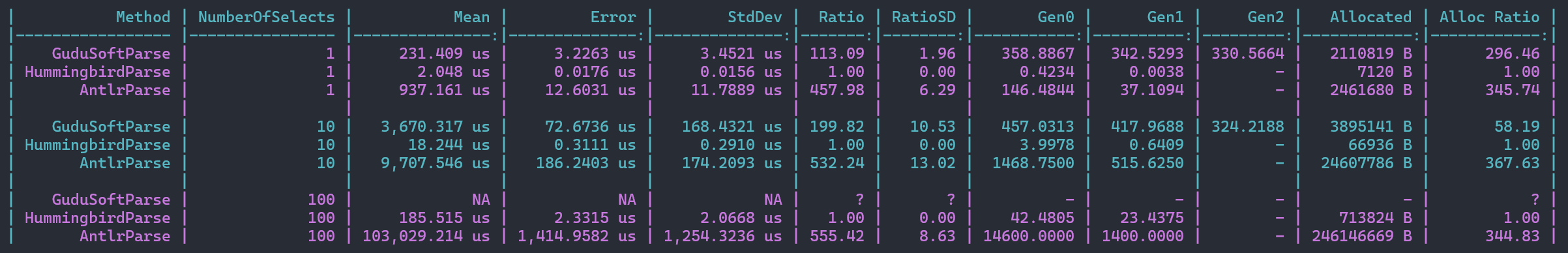Click the RatioSD column header

[923, 17]
